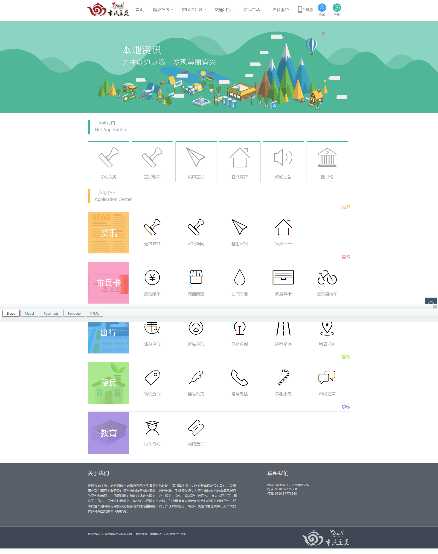Image resolution: width=438 pixels, height=554 pixels.
Task: Open the feather quill icon in green row
Action: 196,377
